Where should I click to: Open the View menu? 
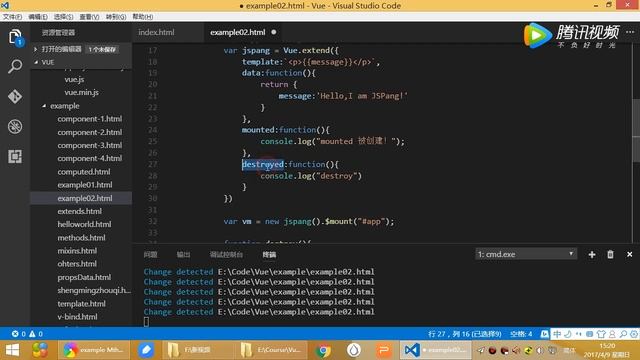coord(89,17)
